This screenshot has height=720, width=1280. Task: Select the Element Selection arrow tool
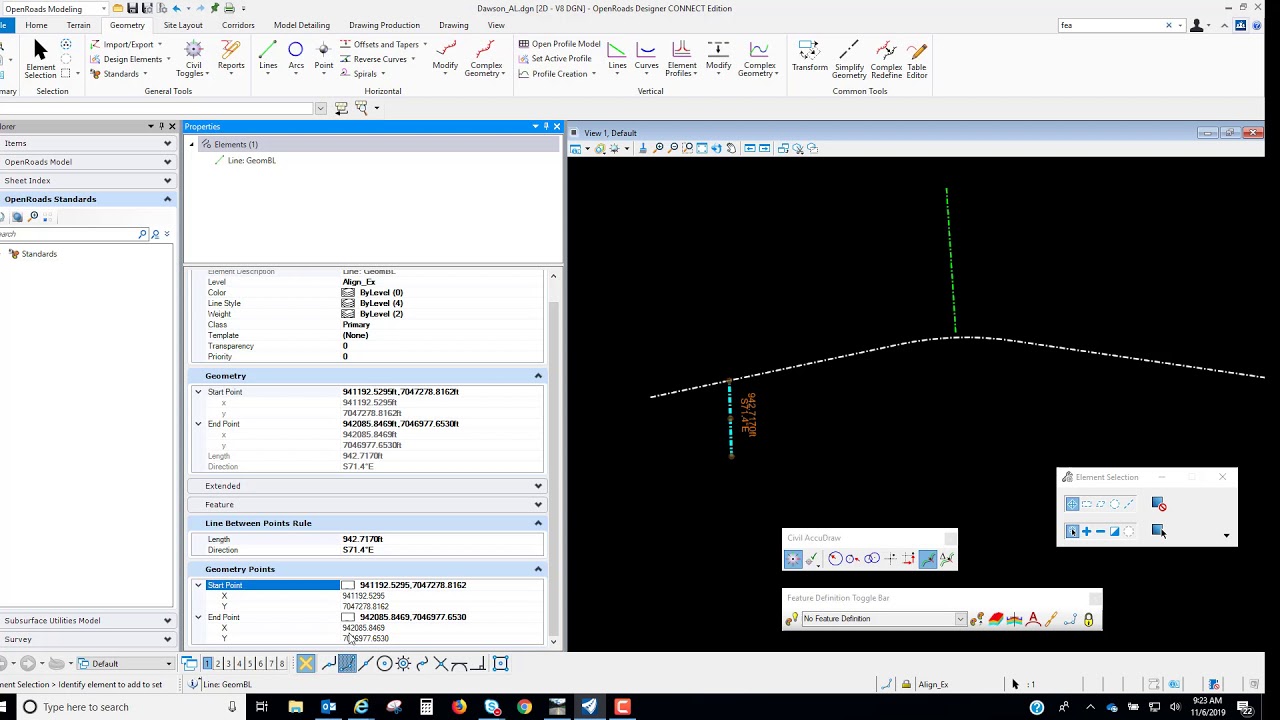click(40, 58)
